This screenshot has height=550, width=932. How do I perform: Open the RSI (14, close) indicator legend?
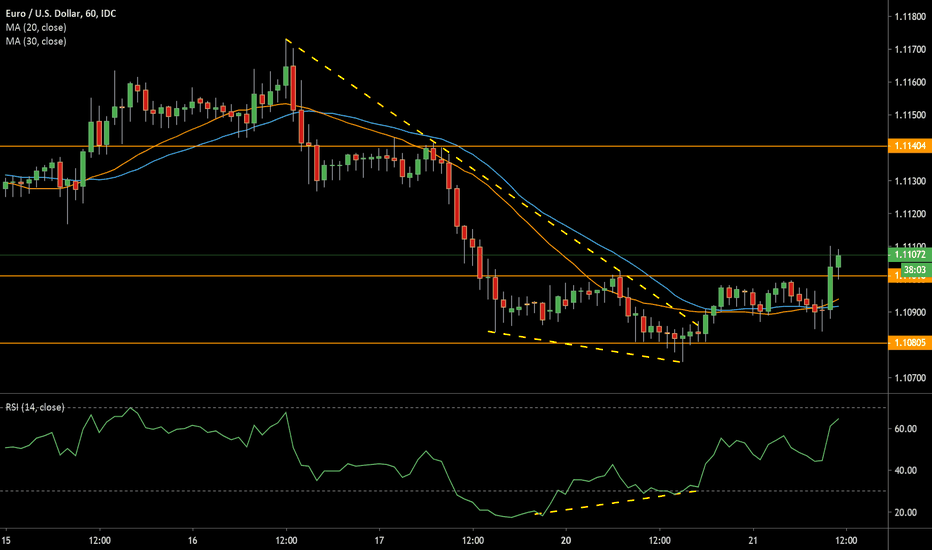coord(36,406)
